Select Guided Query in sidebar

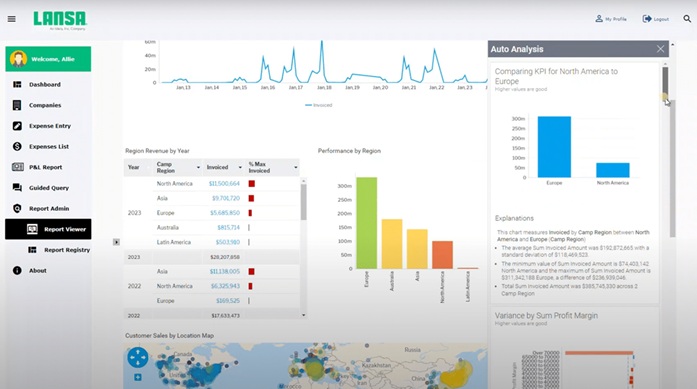tap(48, 188)
